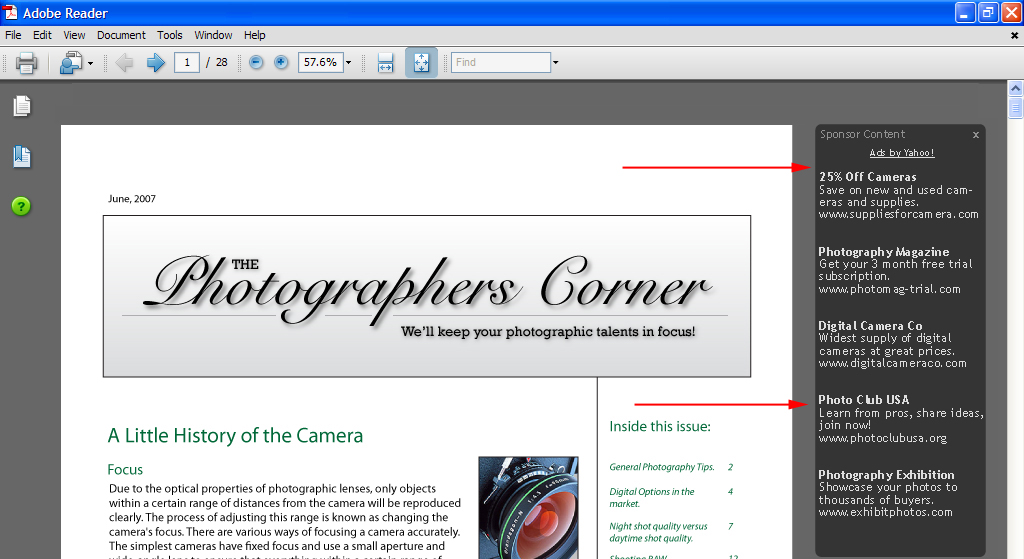Click the Adobe Reader title bar icon

pos(10,12)
